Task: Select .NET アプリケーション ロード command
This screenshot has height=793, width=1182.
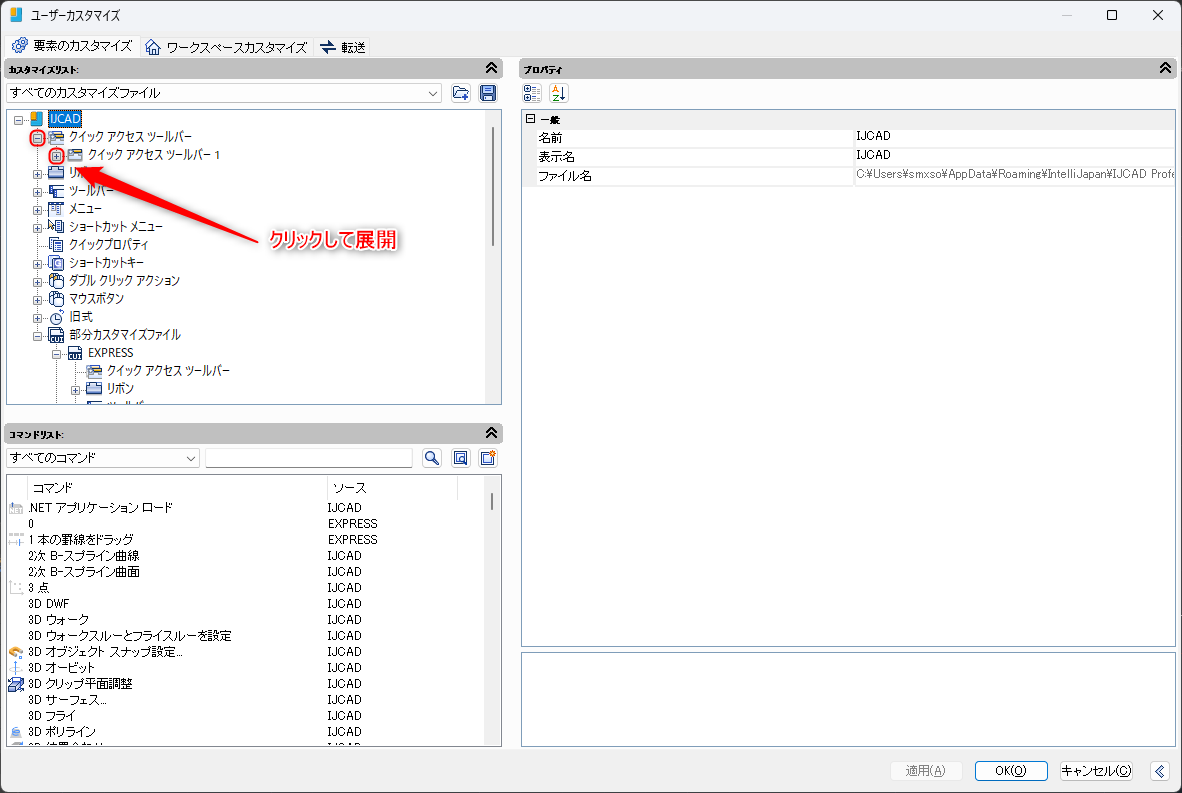Action: (100, 508)
